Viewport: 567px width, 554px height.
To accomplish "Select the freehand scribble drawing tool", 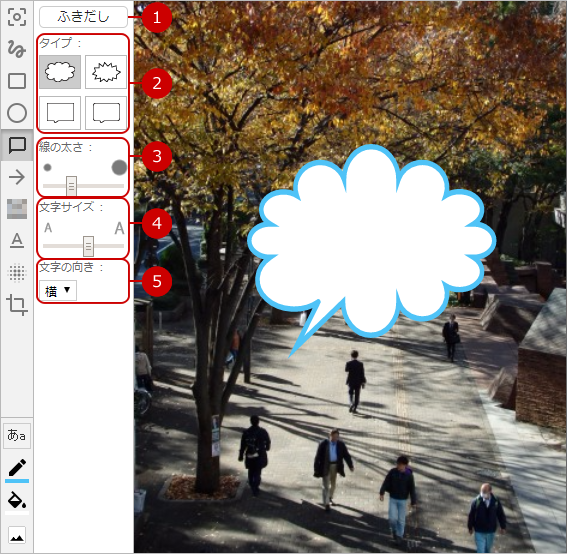I will (x=17, y=48).
